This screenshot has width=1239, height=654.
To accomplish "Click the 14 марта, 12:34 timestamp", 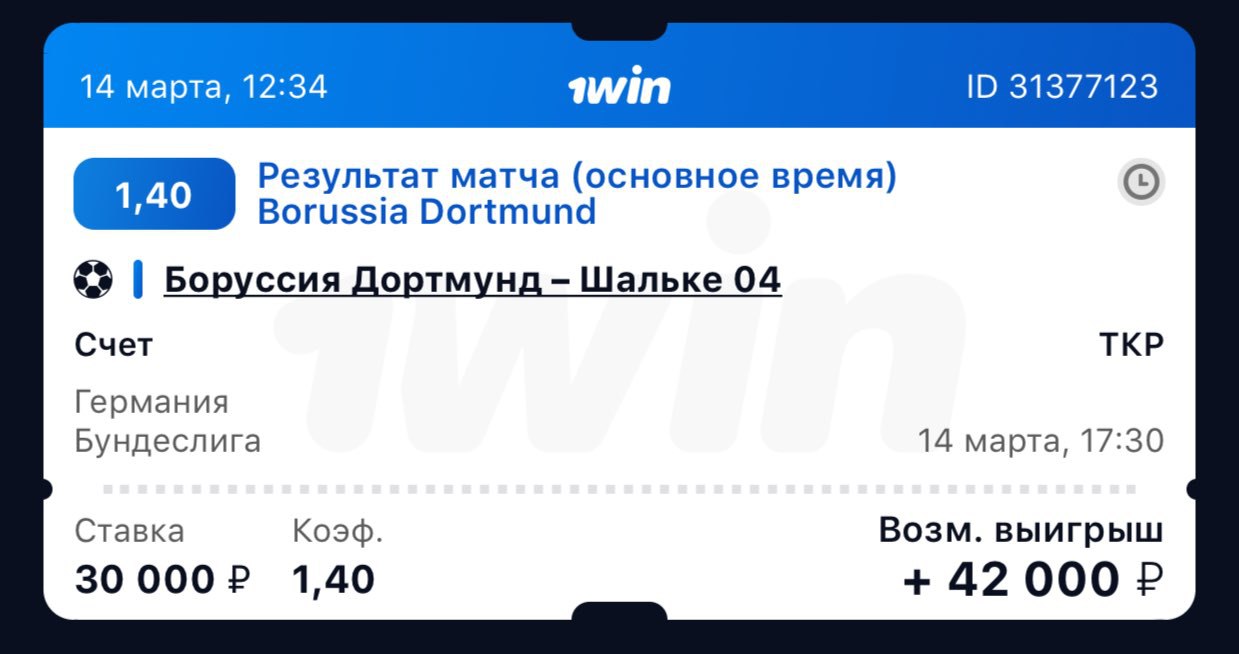I will coord(203,87).
